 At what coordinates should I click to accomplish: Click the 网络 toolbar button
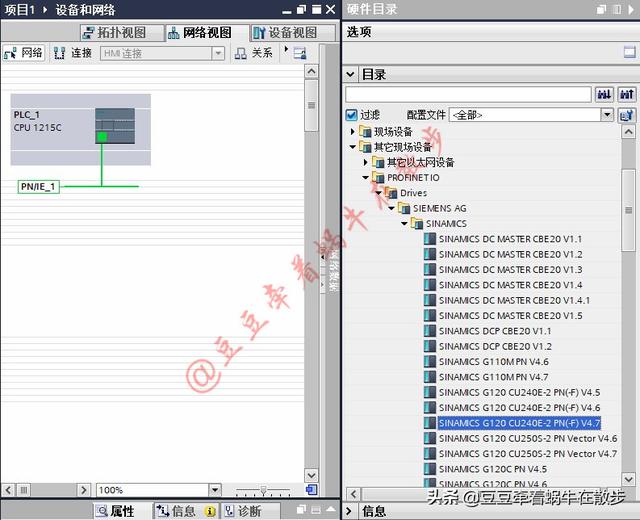click(x=24, y=53)
